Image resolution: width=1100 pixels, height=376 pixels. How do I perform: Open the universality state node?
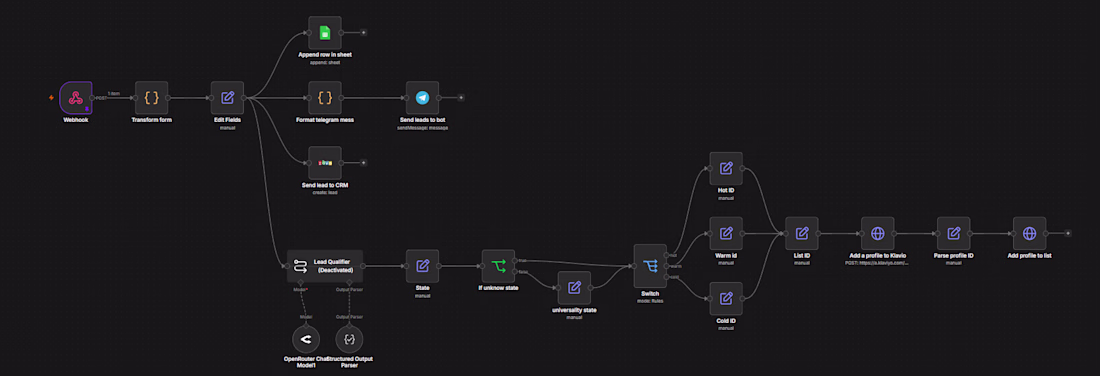pyautogui.click(x=574, y=288)
